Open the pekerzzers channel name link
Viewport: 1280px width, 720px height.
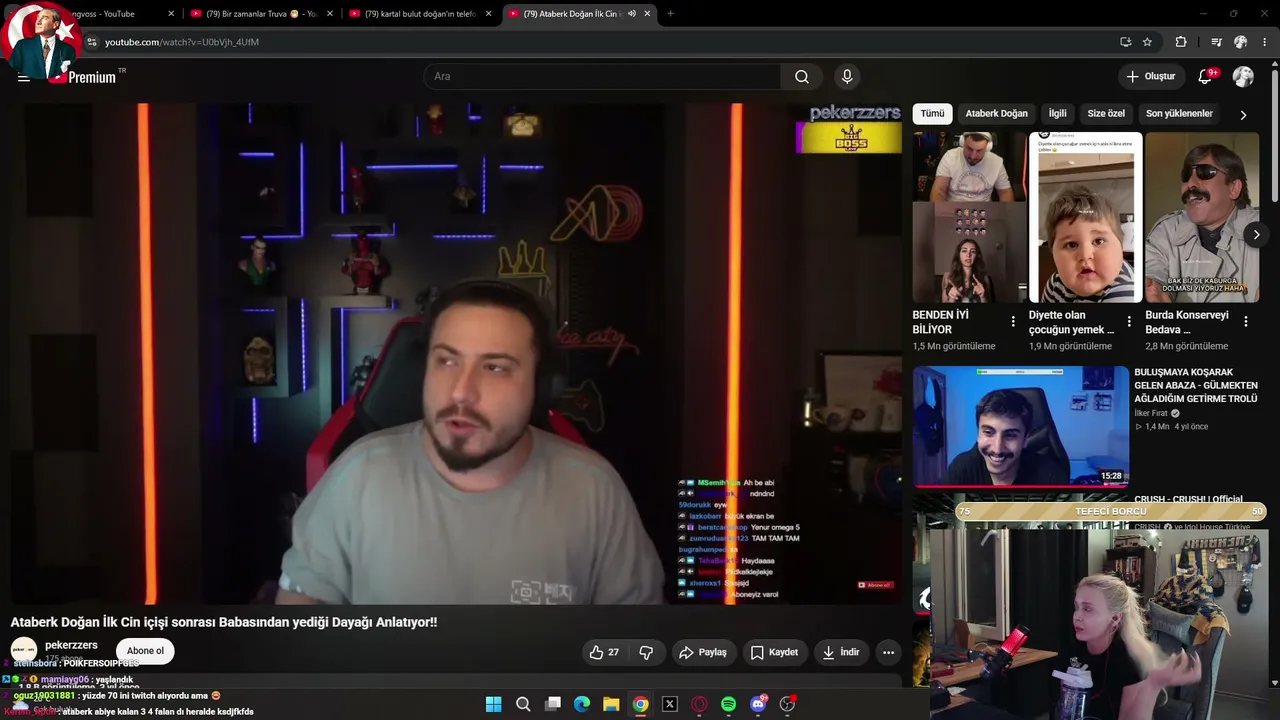click(71, 645)
